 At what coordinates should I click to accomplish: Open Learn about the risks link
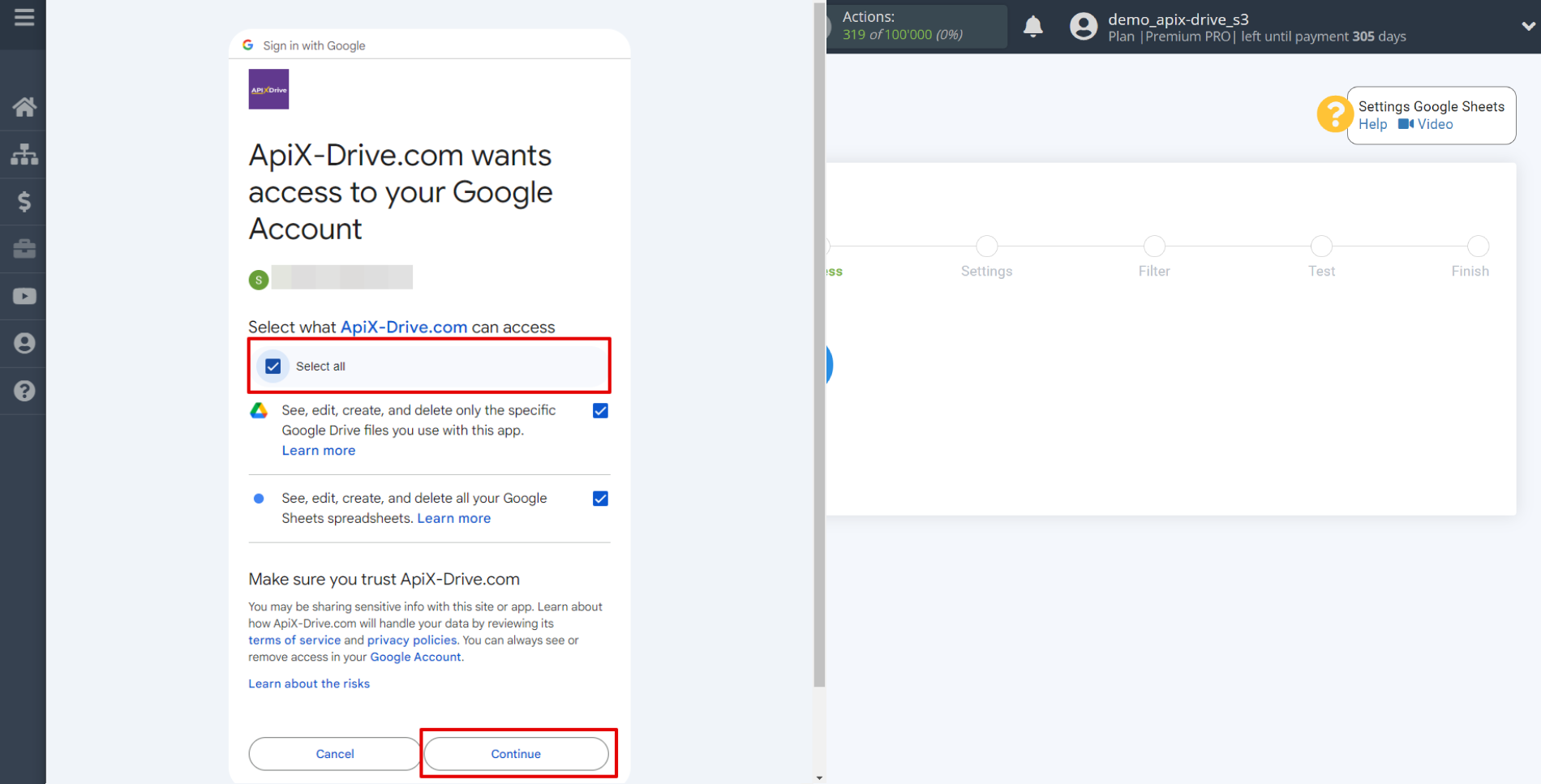coord(309,683)
